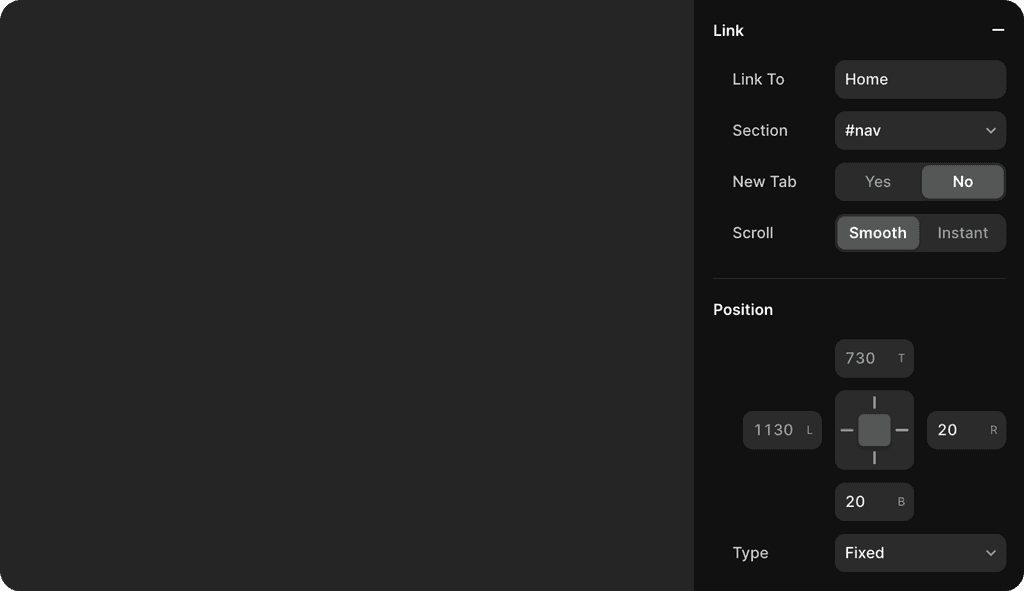Viewport: 1024px width, 591px height.
Task: Click the top anchor line in position widget
Action: point(874,403)
